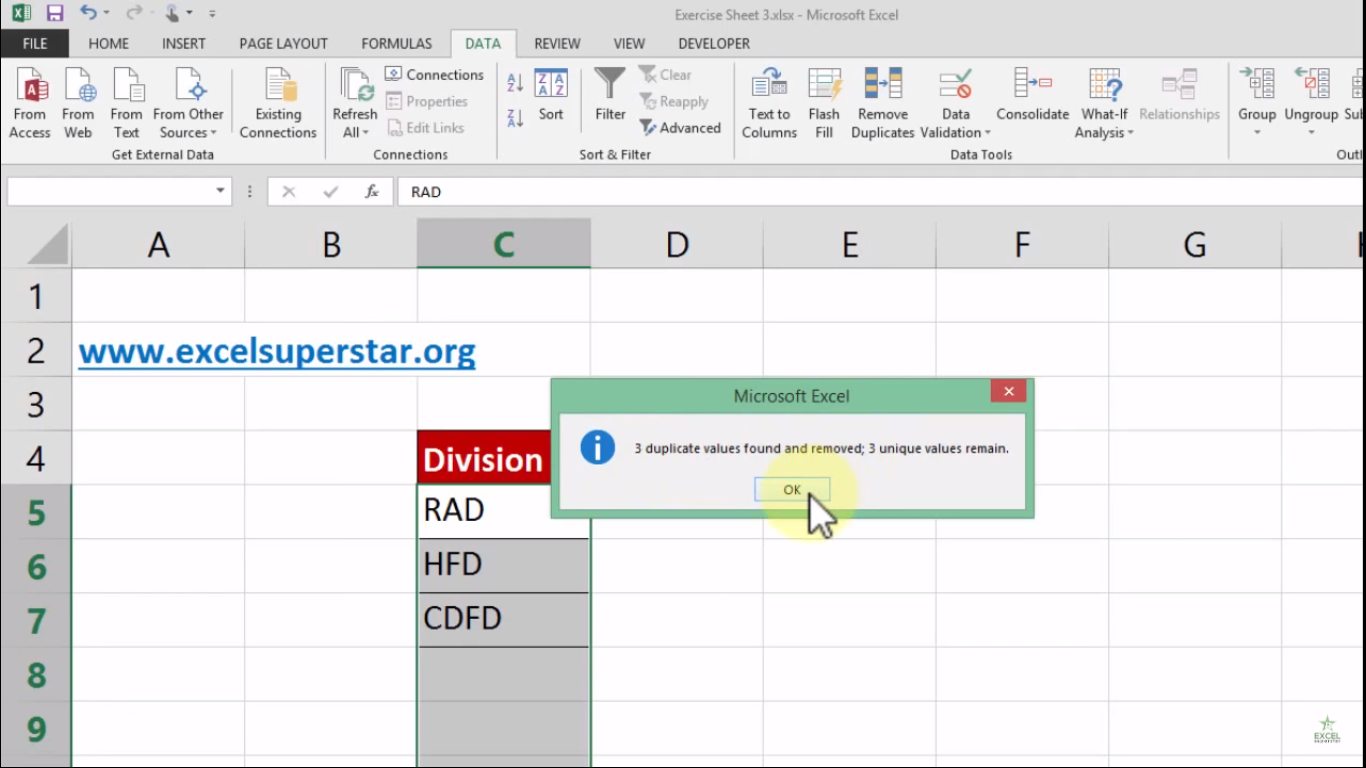This screenshot has width=1366, height=768.
Task: Switch to the FORMULAS tab
Action: coord(397,44)
